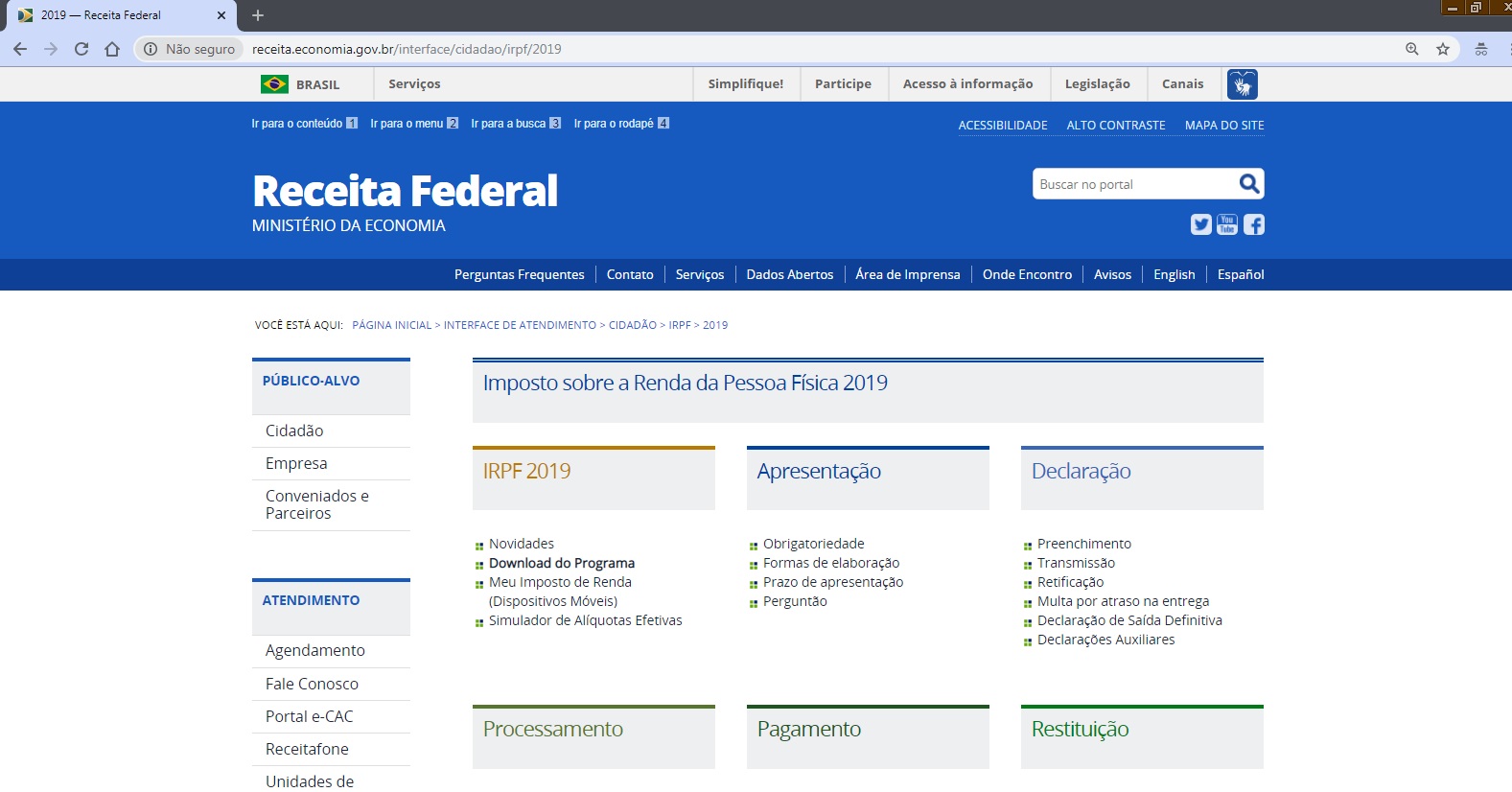Open the Participe menu item
The image size is (1512, 792).
[x=843, y=84]
